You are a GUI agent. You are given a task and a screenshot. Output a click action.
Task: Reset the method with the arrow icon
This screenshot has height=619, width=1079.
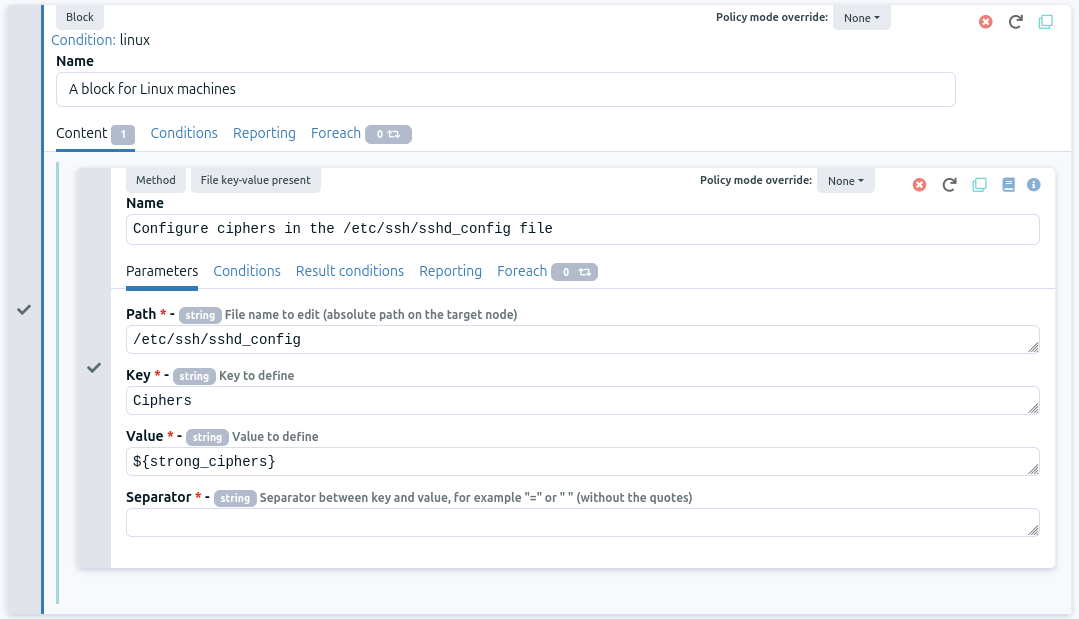click(x=950, y=184)
